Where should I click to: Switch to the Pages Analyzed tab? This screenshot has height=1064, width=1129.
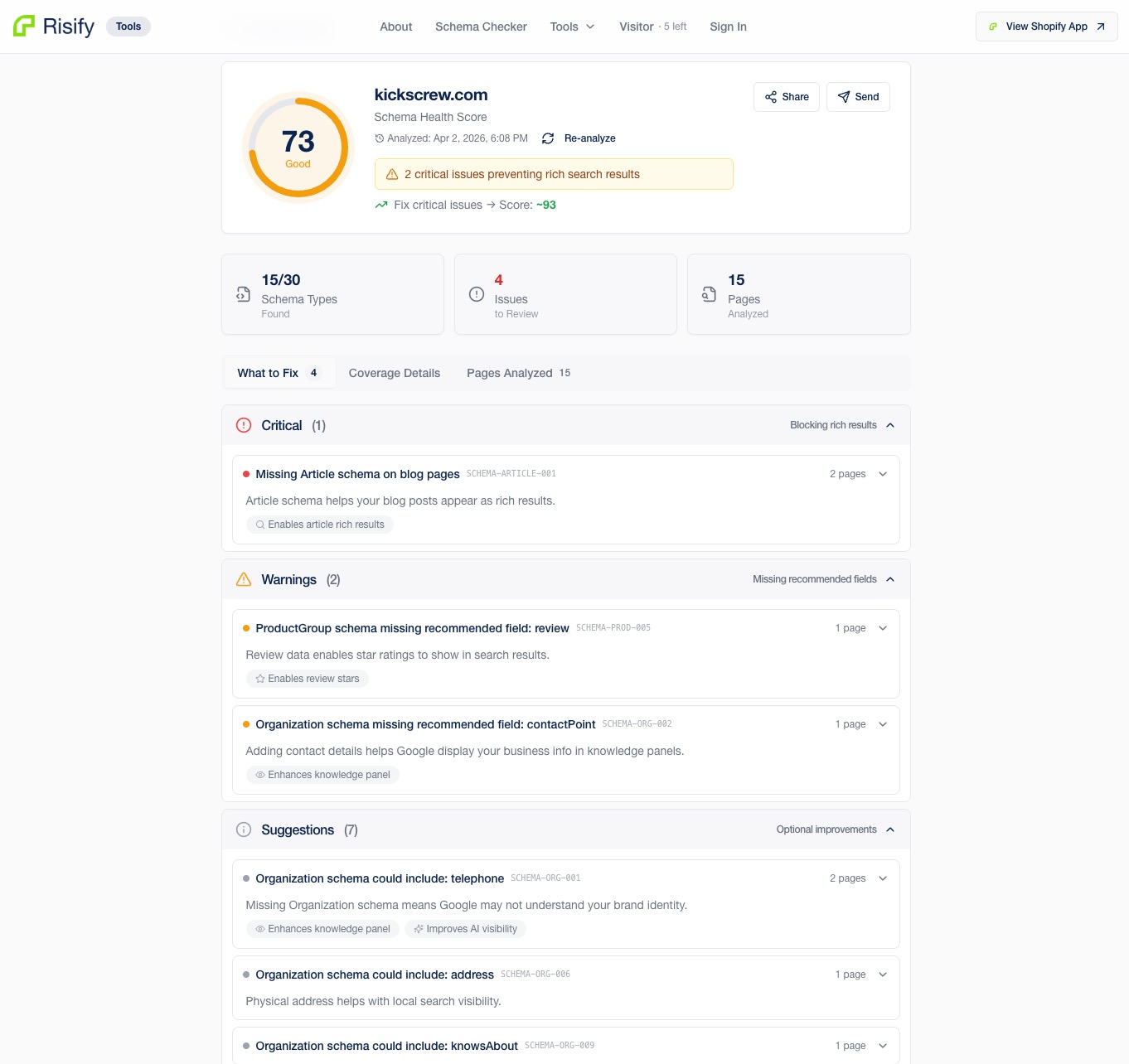click(518, 373)
